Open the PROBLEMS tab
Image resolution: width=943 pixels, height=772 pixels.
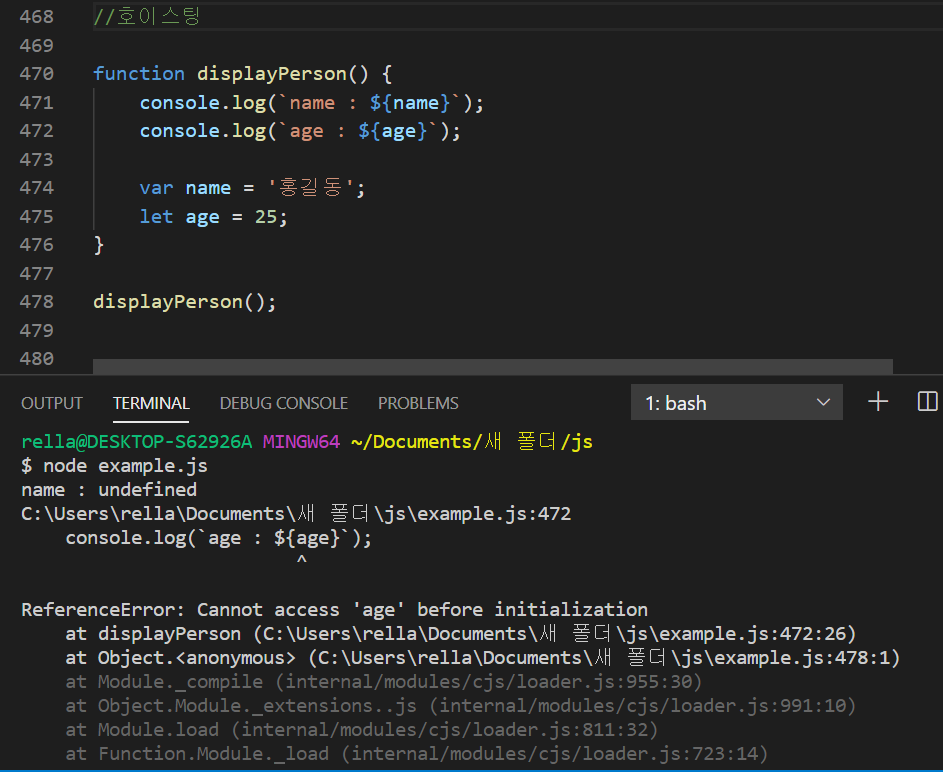pos(418,403)
